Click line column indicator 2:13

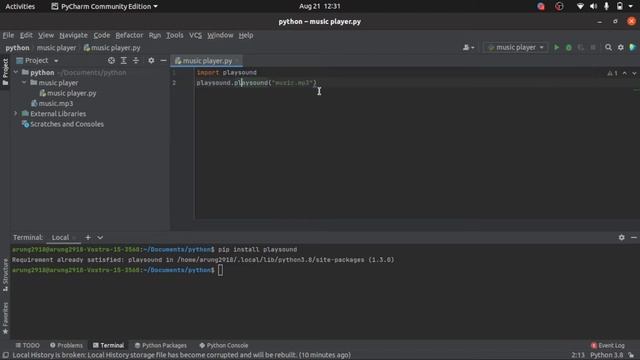[x=578, y=355]
